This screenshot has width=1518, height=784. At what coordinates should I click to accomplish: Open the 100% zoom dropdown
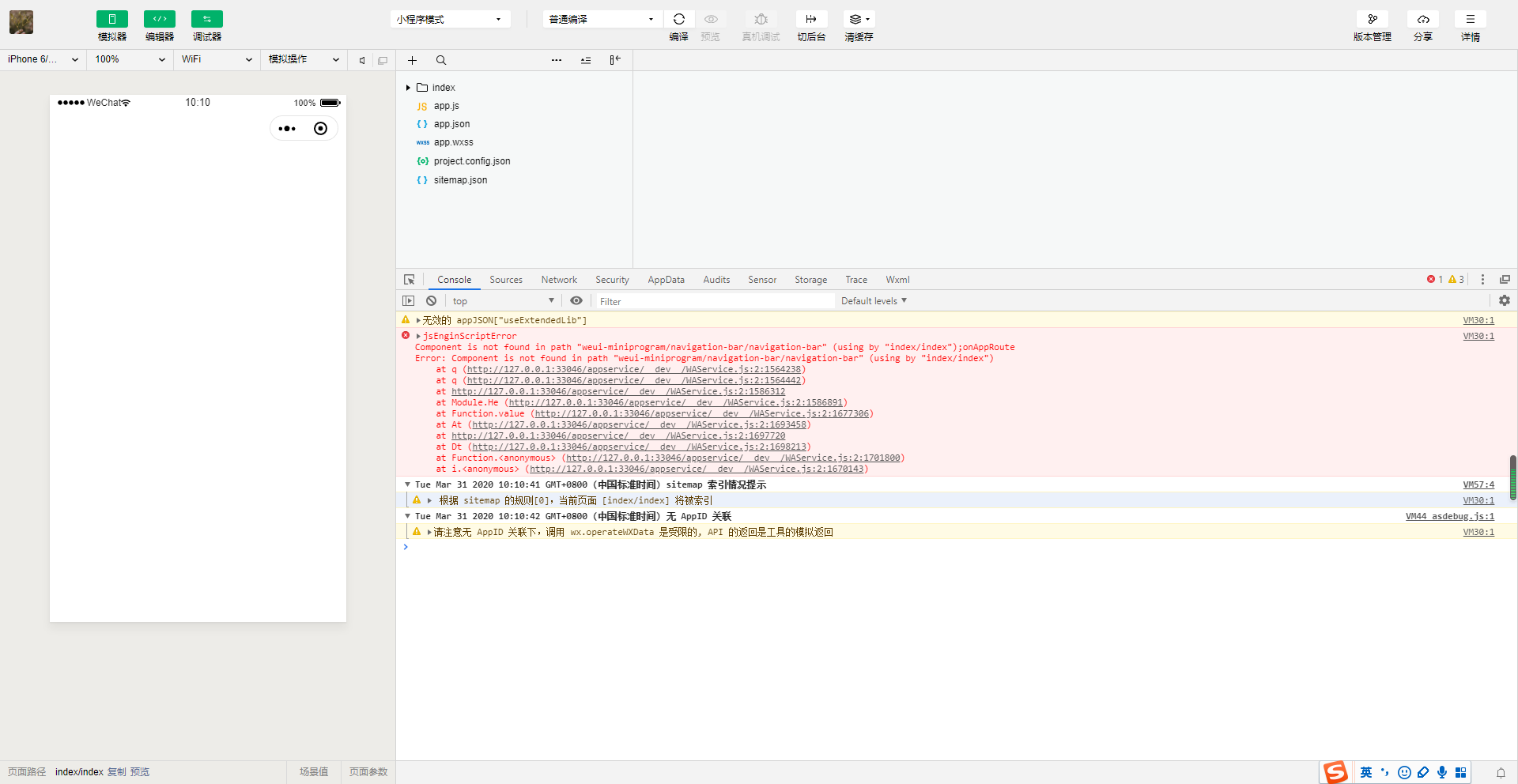click(x=130, y=59)
